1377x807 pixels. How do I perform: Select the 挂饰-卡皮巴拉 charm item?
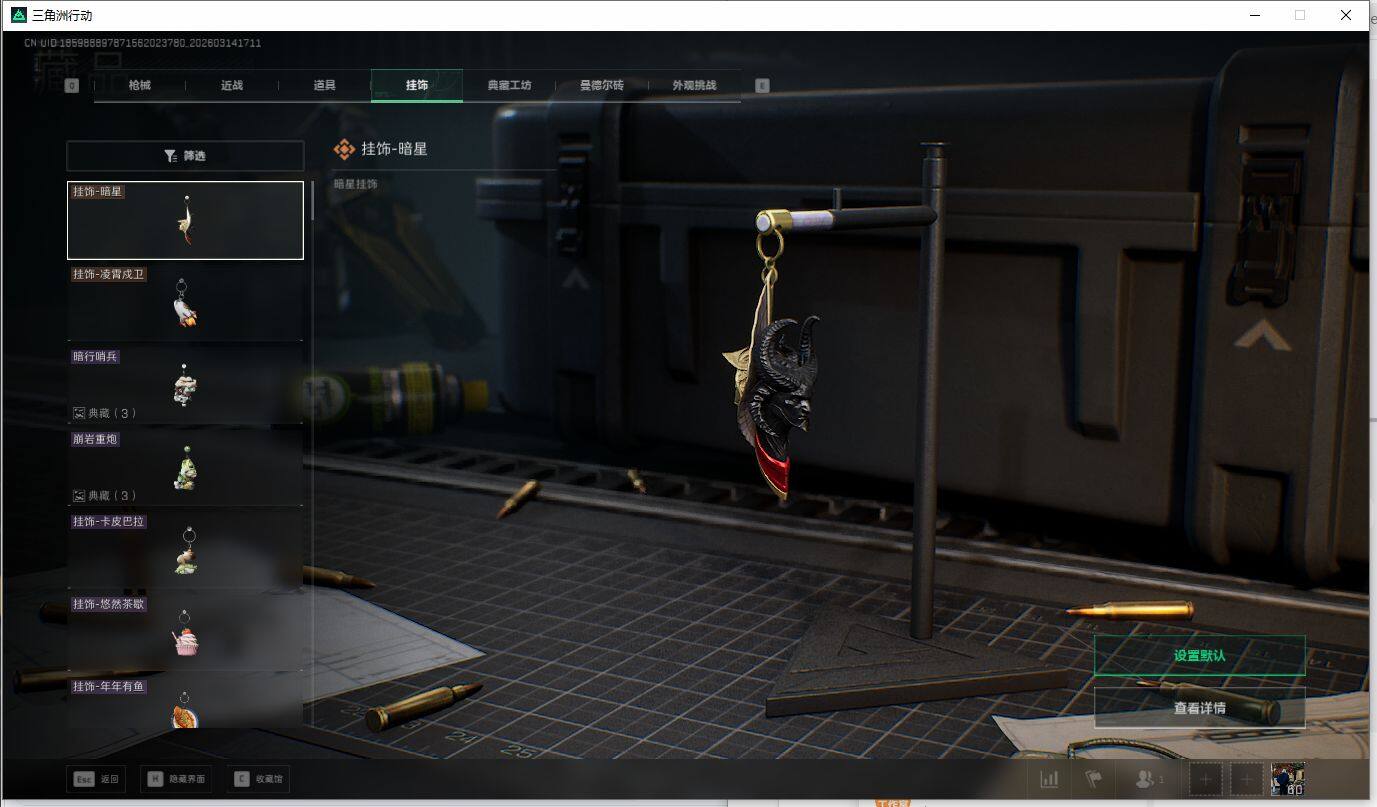[185, 549]
